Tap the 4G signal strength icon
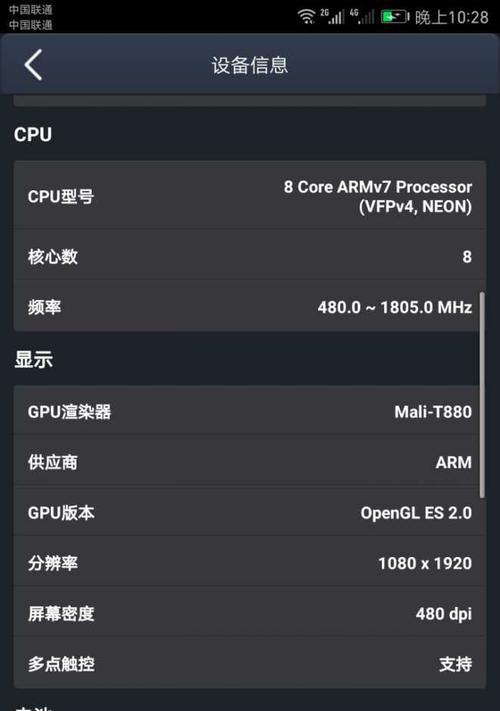The height and width of the screenshot is (711, 500). pyautogui.click(x=362, y=16)
